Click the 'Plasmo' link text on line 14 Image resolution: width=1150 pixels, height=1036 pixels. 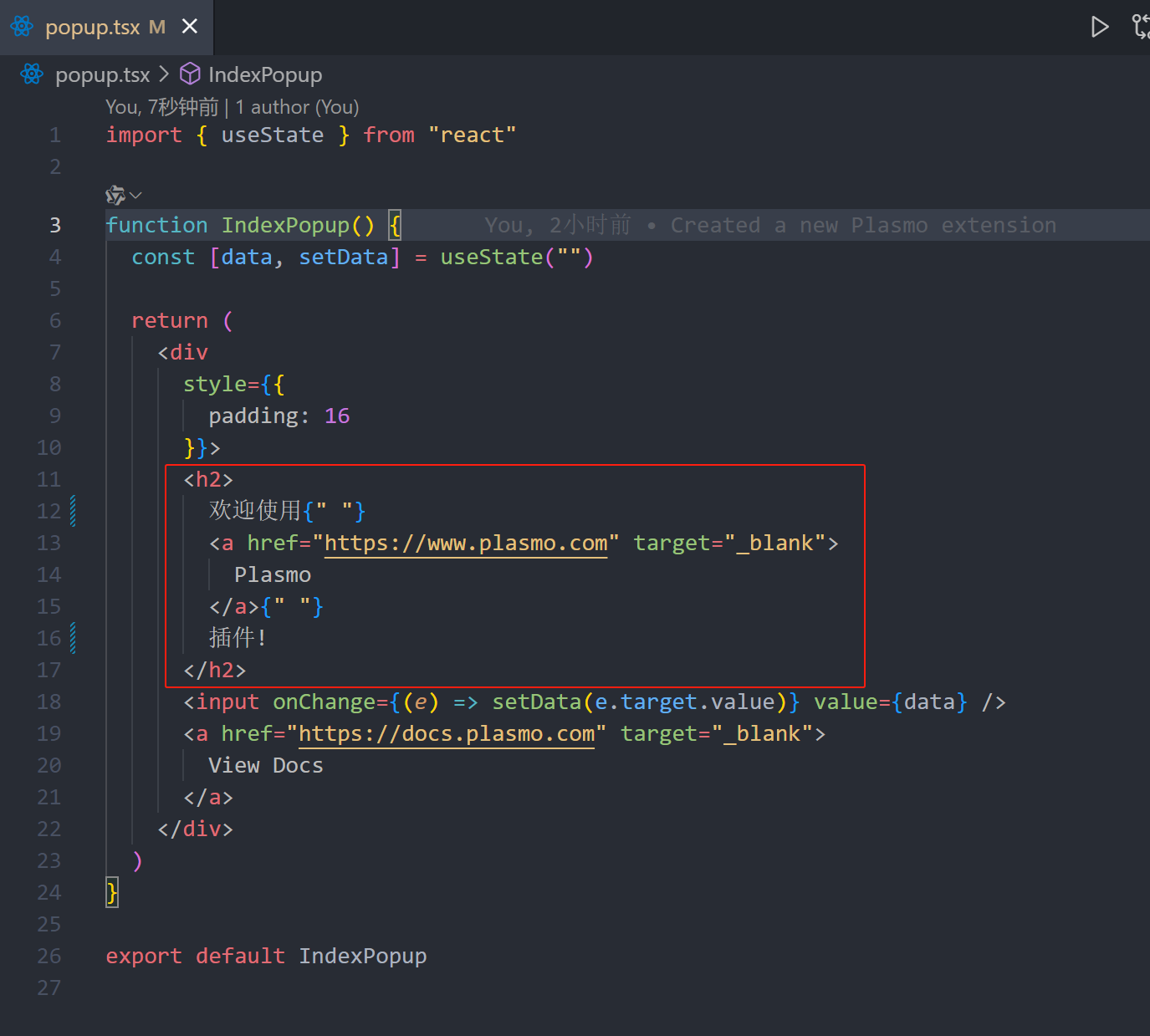[273, 574]
